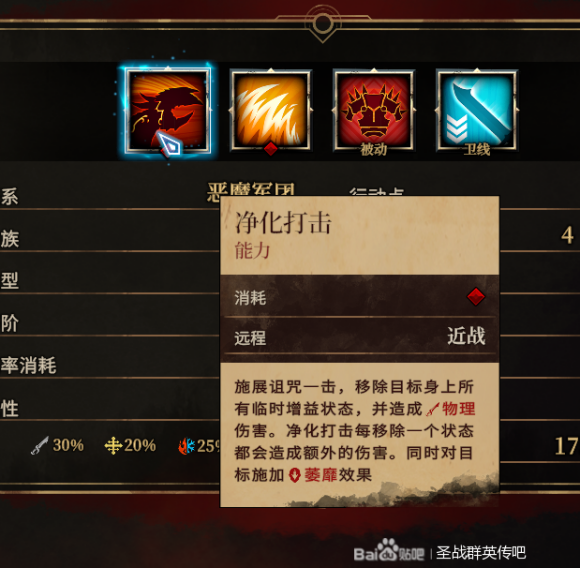Select the dragon silhouette skill icon

[x=168, y=111]
